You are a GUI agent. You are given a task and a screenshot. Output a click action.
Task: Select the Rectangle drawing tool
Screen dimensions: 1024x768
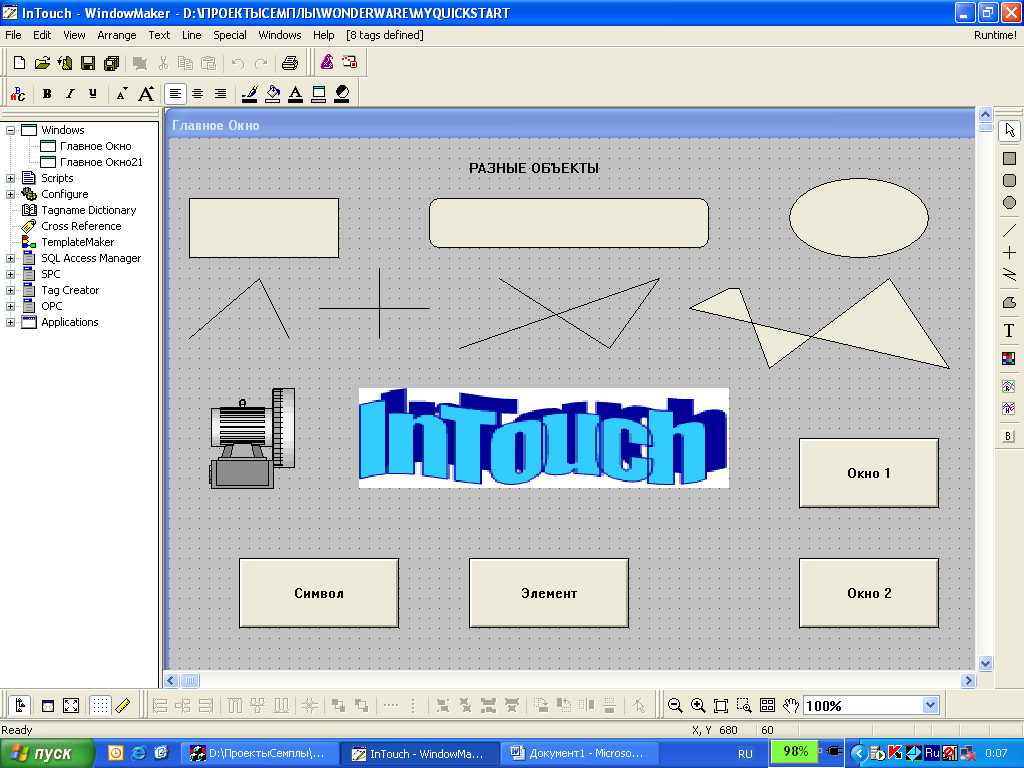coord(1009,159)
